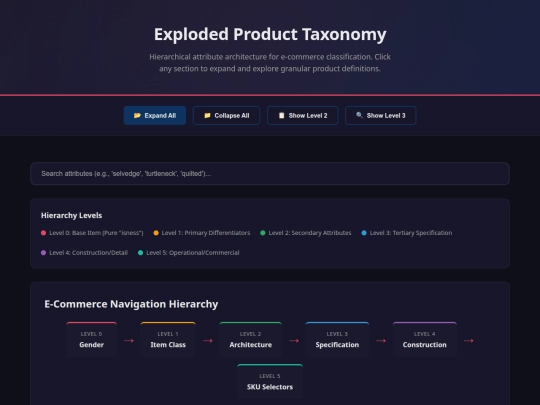The image size is (540, 405).
Task: Click the 'Exploded Product Taxonomy' title
Action: [x=270, y=34]
